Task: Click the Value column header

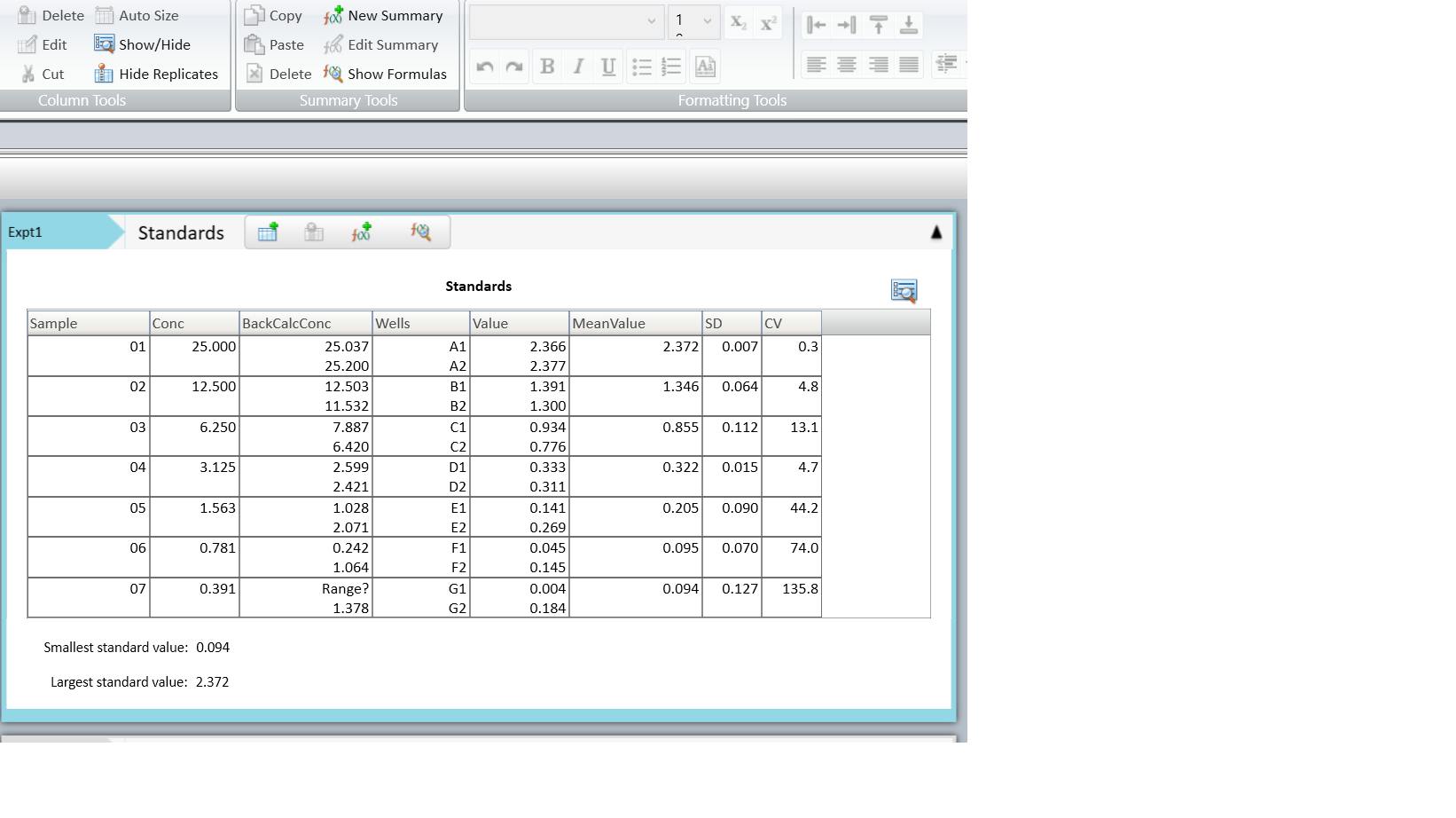Action: (x=520, y=323)
